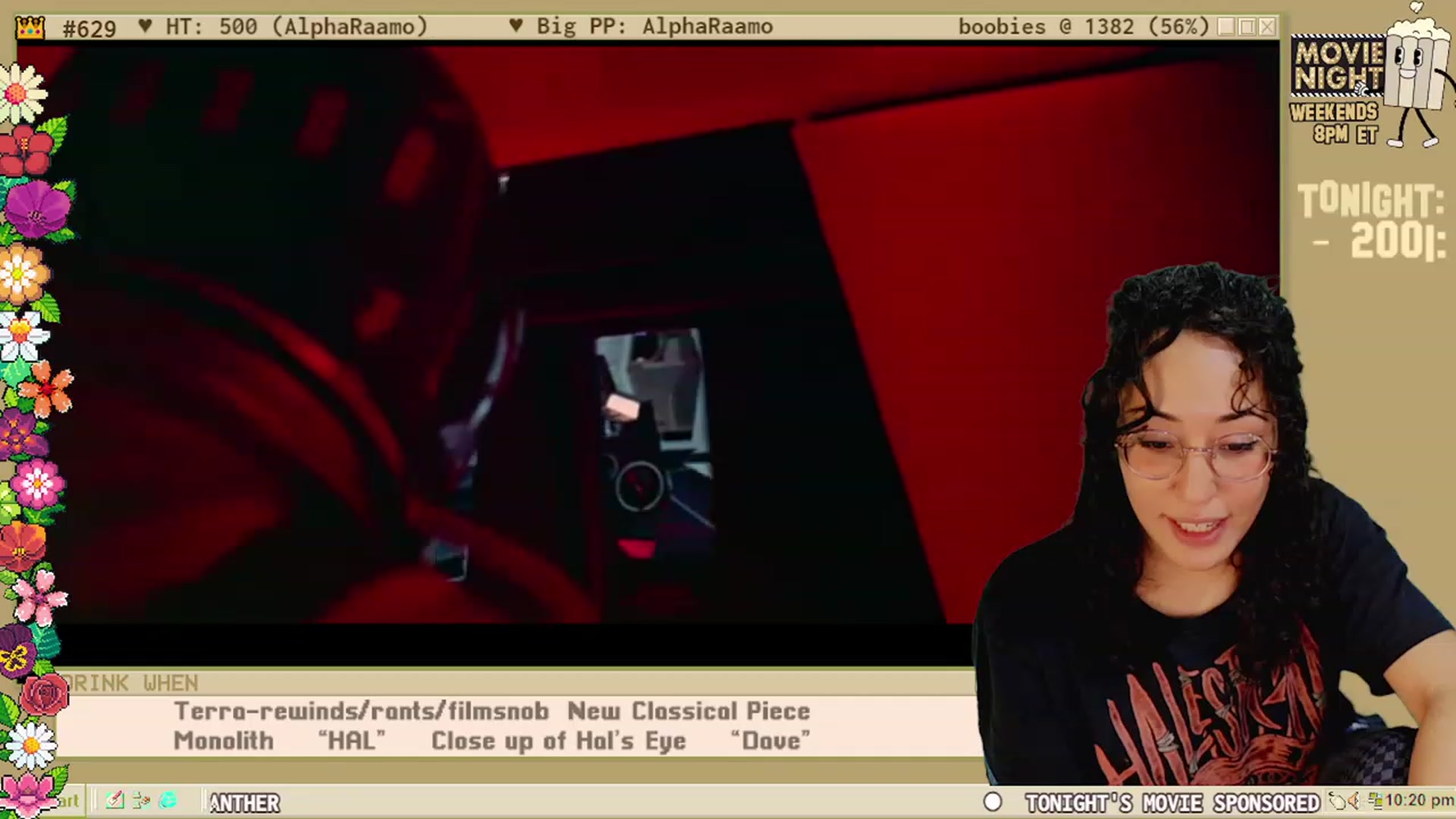Click 'Terra-rewinds/rants/filmsnob' rule text
The image size is (1456, 819).
tap(361, 711)
